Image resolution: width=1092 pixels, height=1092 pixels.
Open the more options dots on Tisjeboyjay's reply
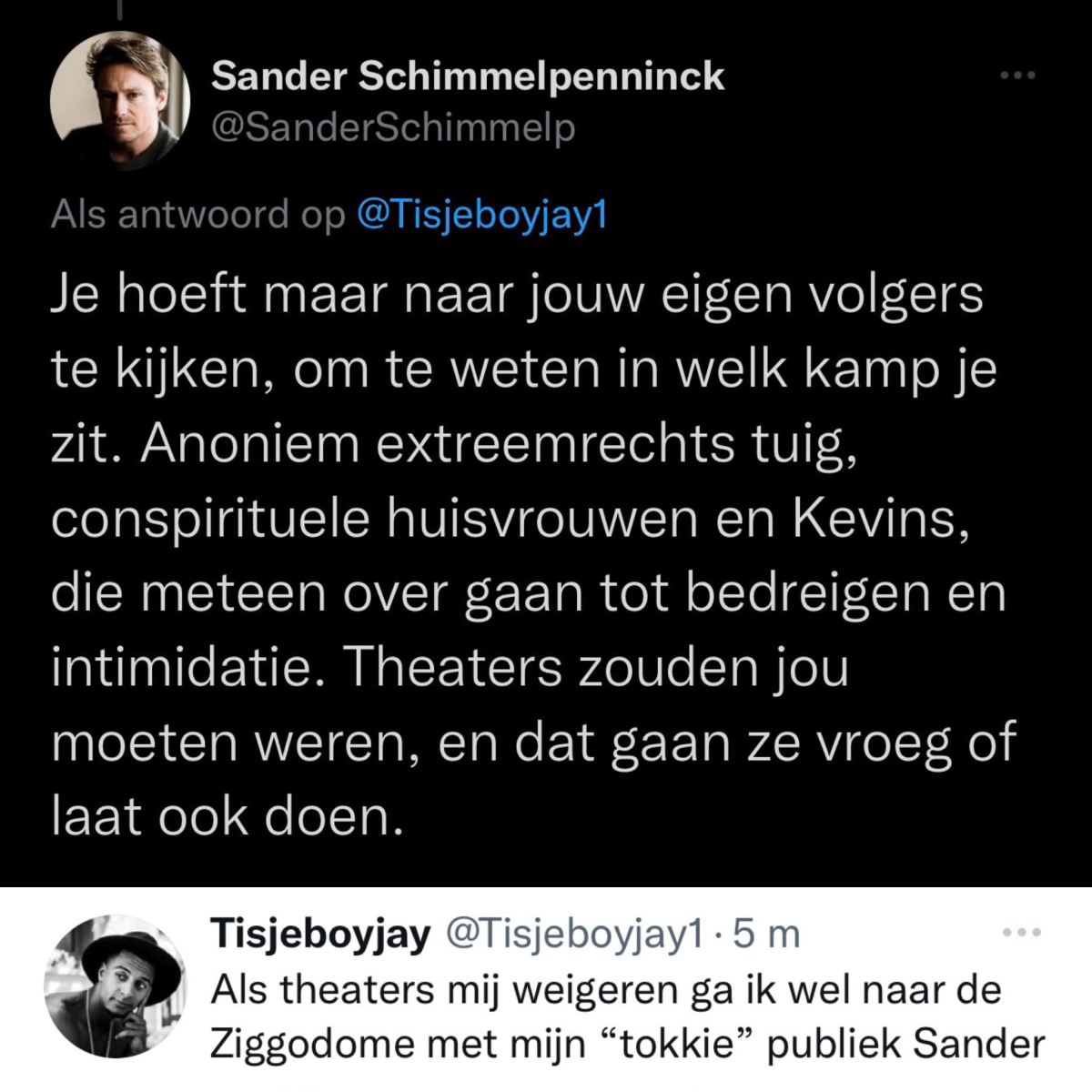point(1021,933)
